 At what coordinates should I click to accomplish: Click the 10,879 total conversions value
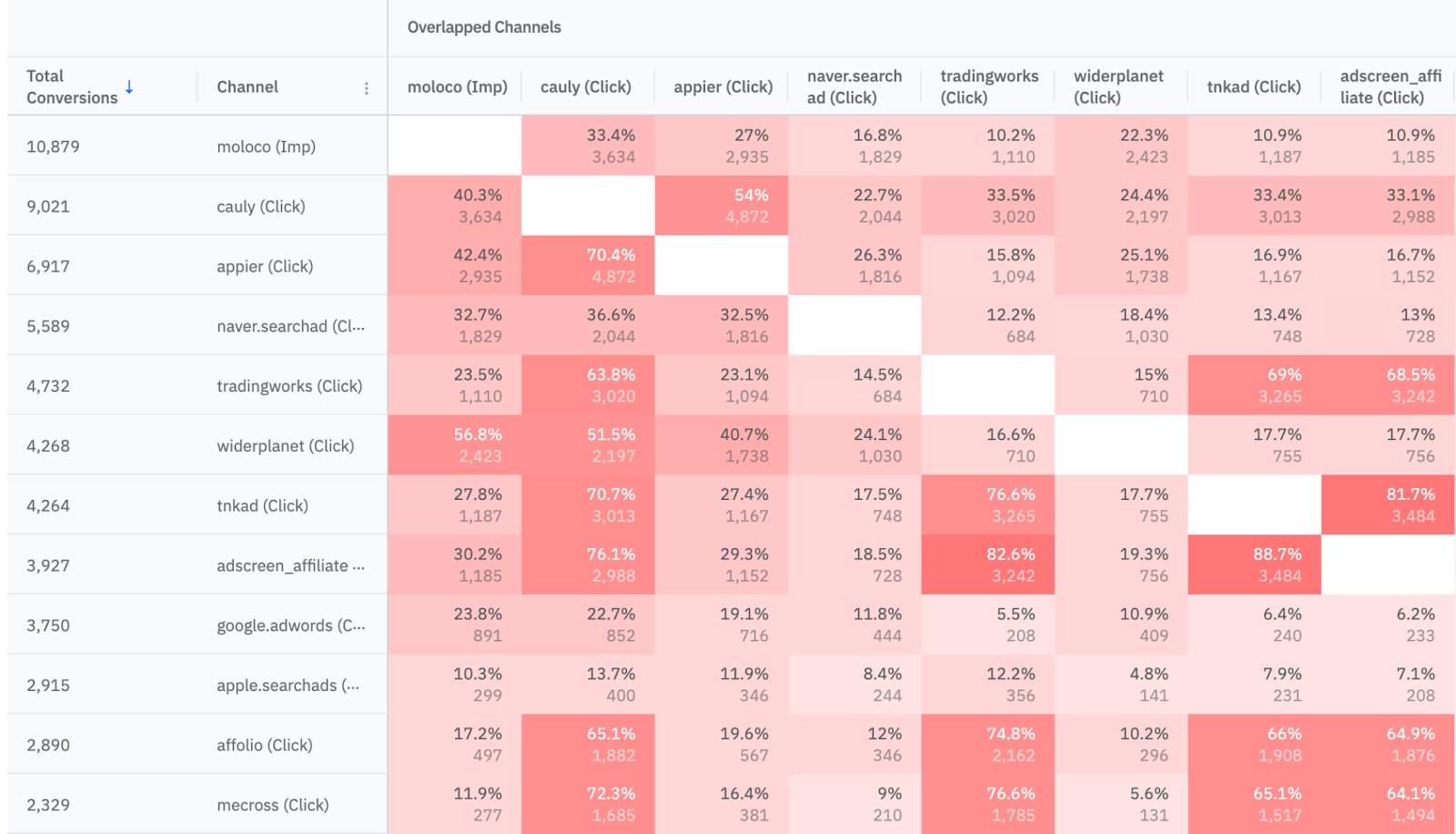[x=53, y=147]
